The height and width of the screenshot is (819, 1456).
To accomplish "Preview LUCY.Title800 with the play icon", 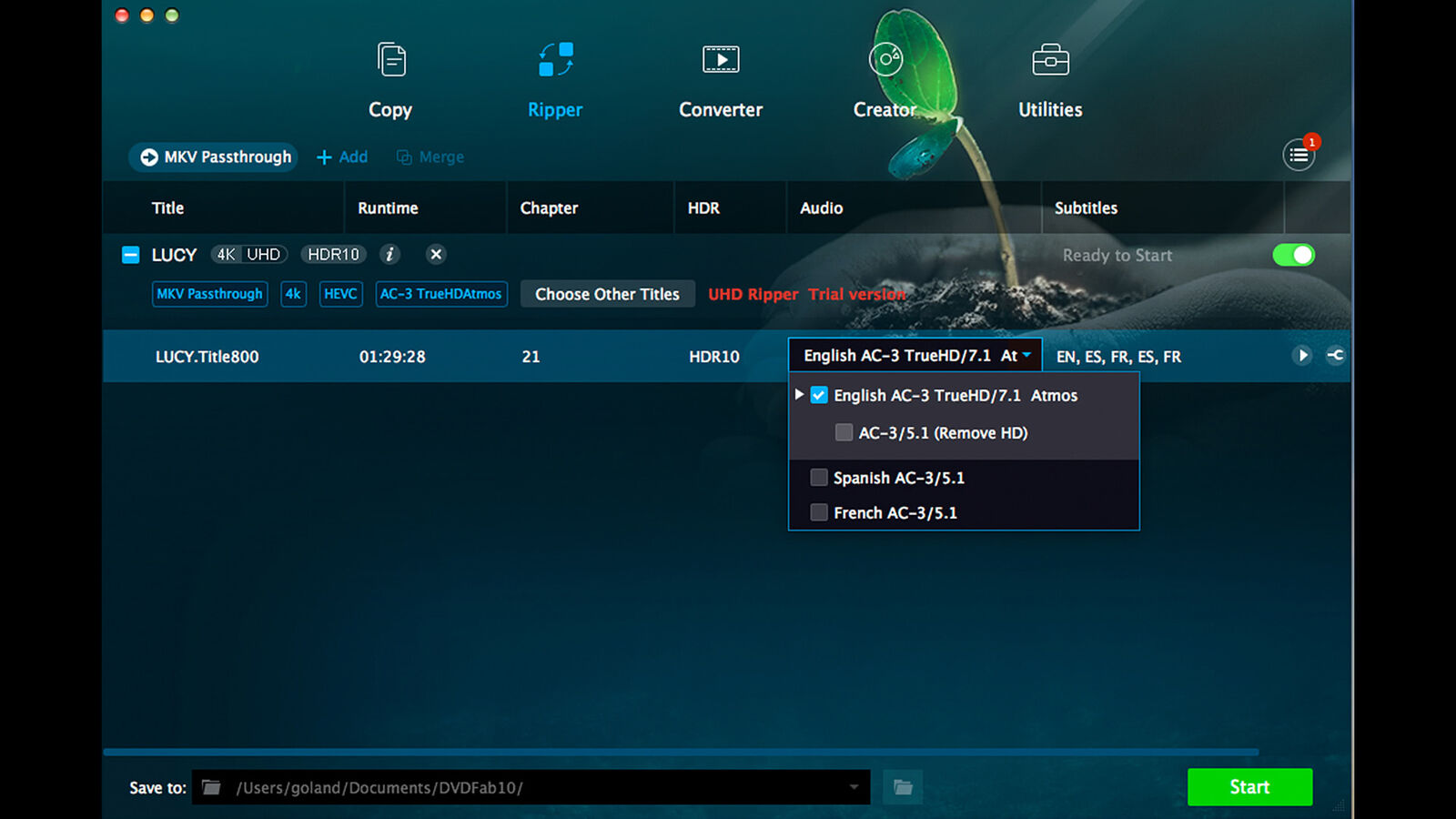I will tap(1303, 356).
